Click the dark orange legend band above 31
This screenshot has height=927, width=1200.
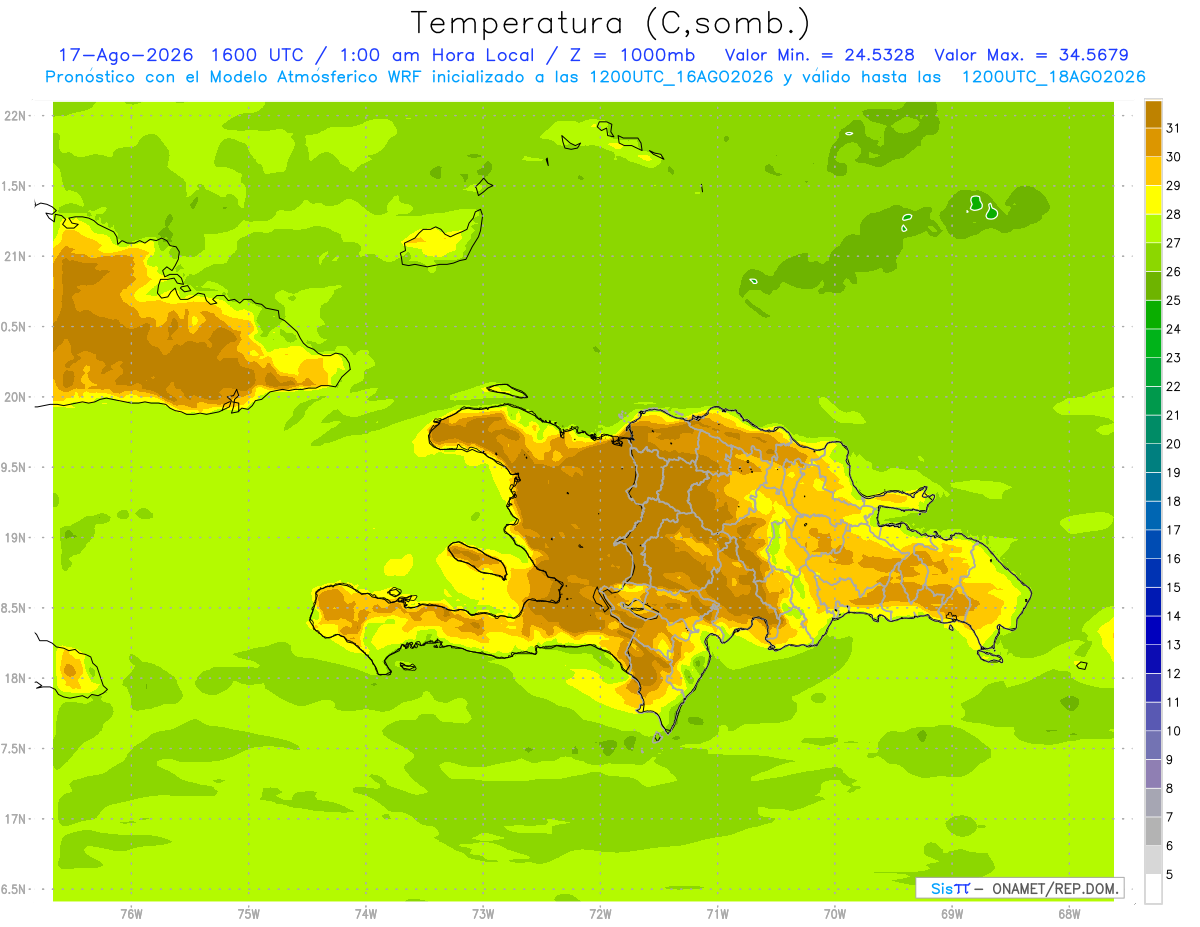coord(1153,113)
